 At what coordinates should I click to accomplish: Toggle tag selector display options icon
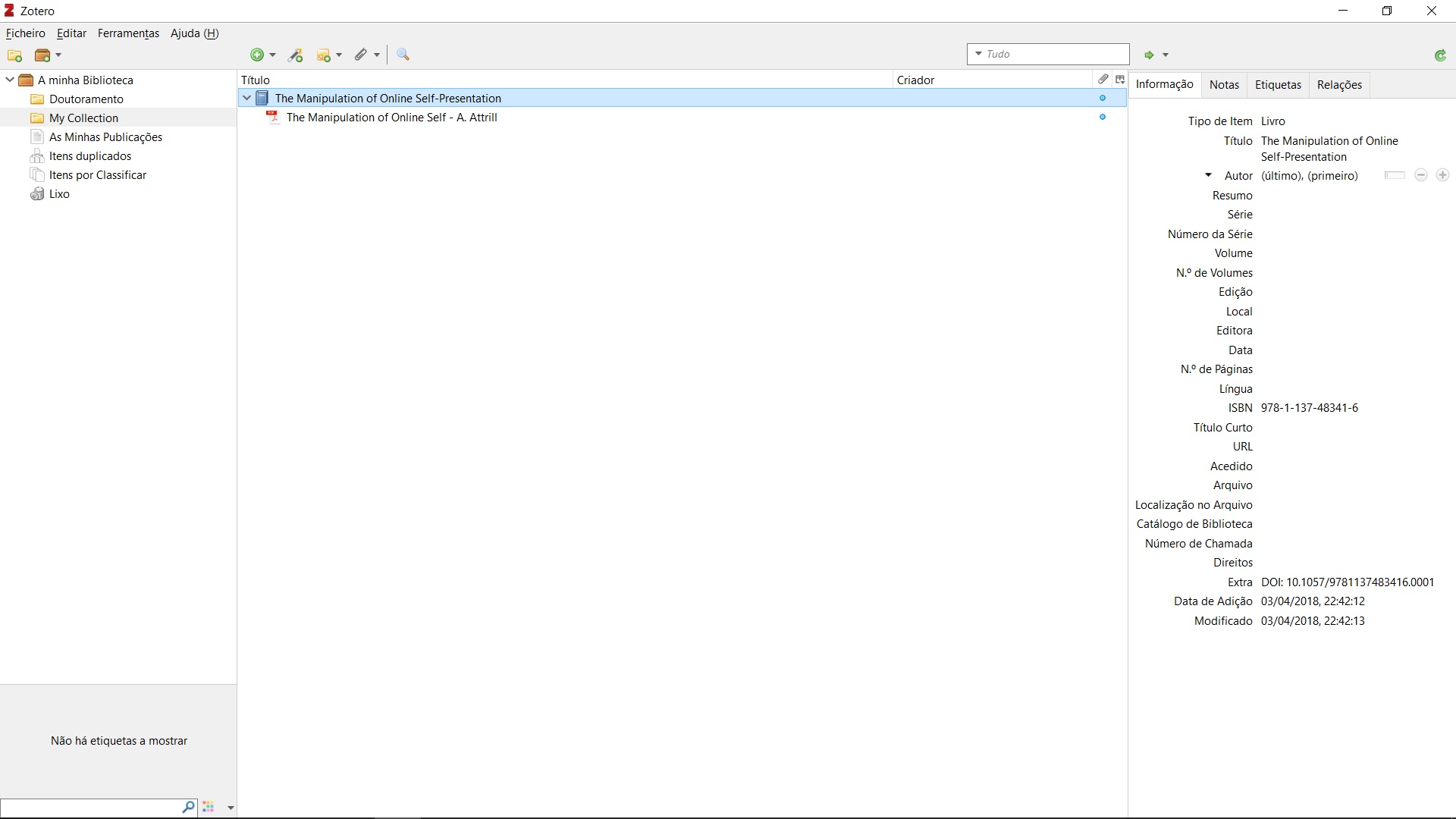coord(209,808)
